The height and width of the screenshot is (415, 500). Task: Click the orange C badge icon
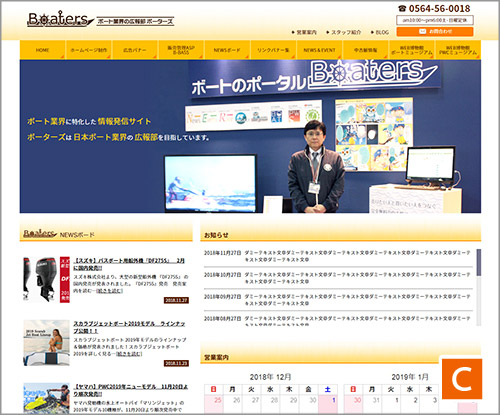coord(462,379)
